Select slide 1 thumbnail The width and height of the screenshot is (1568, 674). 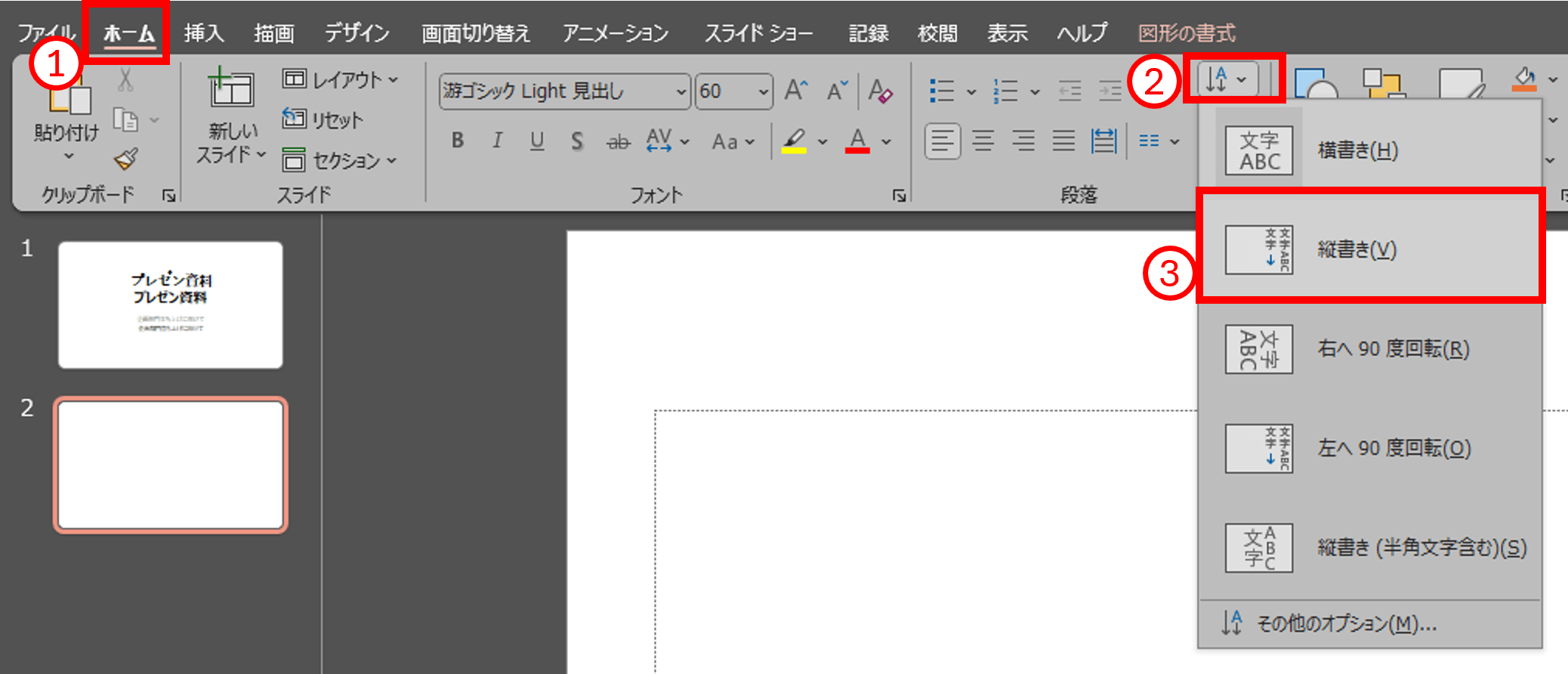point(171,305)
